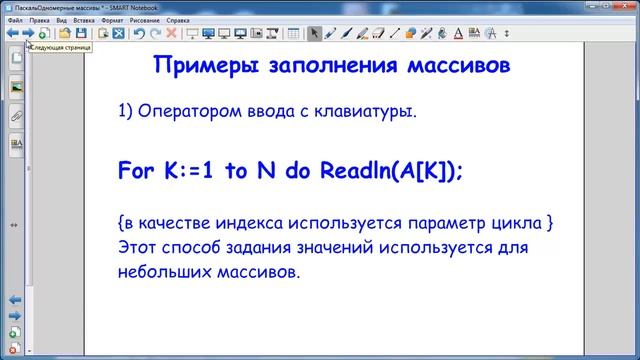Delete the selection with the red X icon

click(x=171, y=33)
